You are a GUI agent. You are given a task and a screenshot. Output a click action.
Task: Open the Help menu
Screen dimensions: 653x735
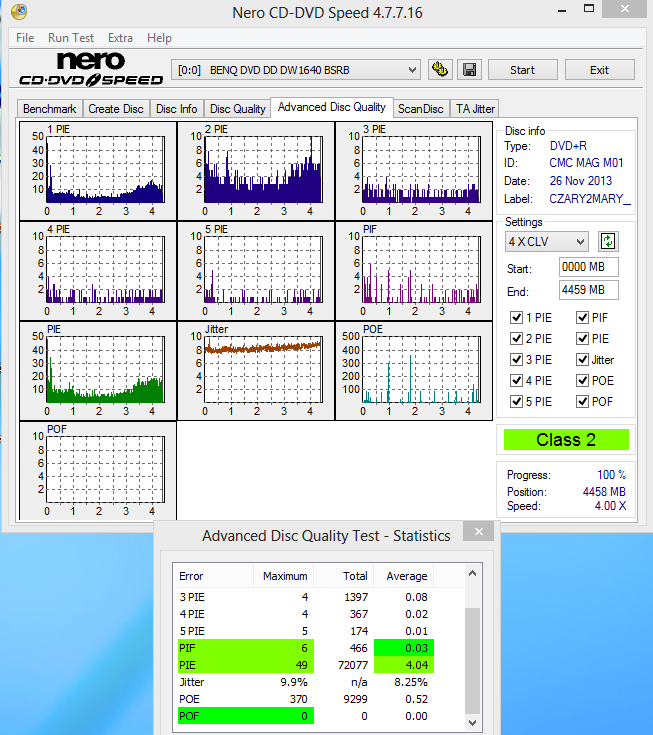tap(159, 38)
